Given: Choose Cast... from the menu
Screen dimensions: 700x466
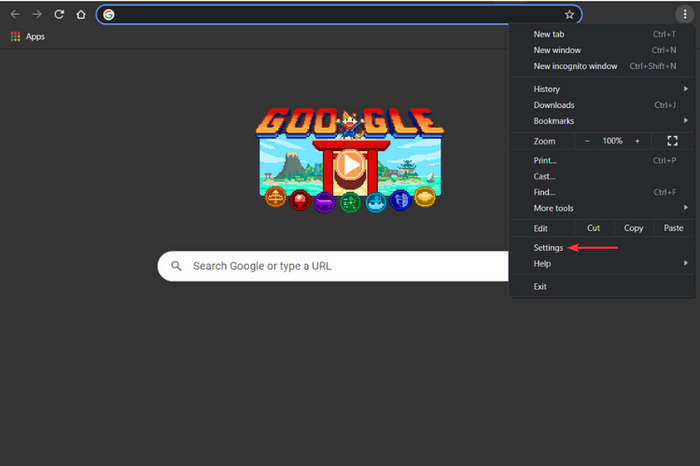Looking at the screenshot, I should pyautogui.click(x=602, y=176).
